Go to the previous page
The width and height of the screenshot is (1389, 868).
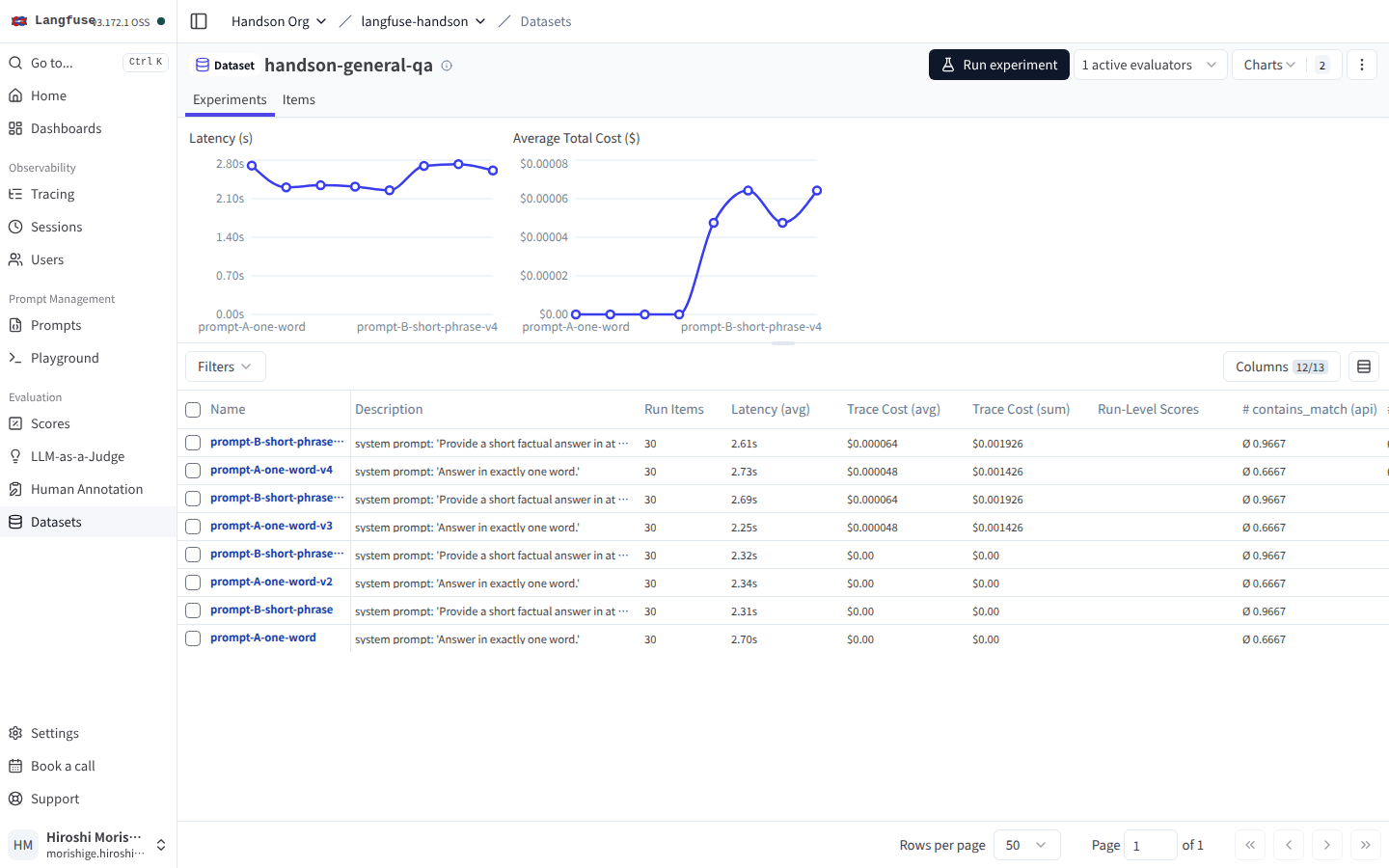(1289, 845)
